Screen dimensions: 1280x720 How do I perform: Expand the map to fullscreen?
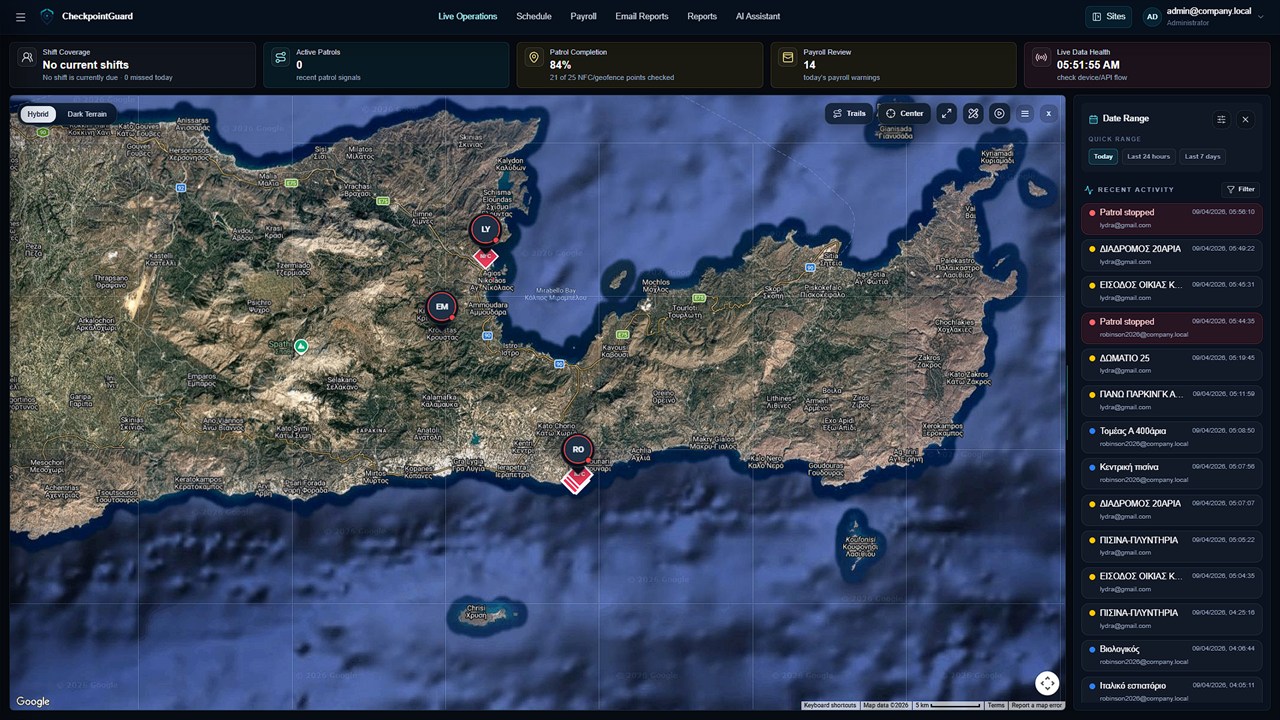[946, 114]
